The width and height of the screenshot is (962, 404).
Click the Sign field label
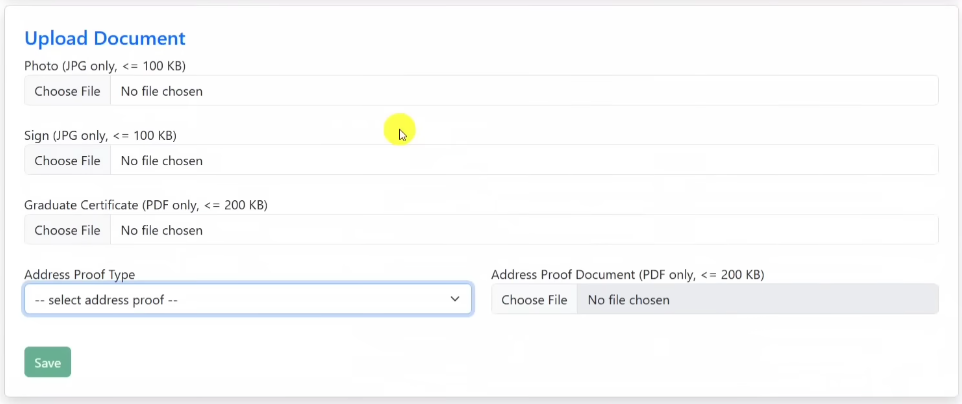[37, 135]
